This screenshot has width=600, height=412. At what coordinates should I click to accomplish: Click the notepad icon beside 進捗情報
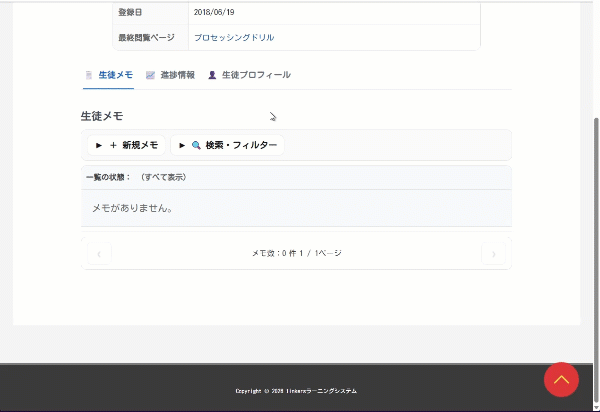click(x=150, y=75)
